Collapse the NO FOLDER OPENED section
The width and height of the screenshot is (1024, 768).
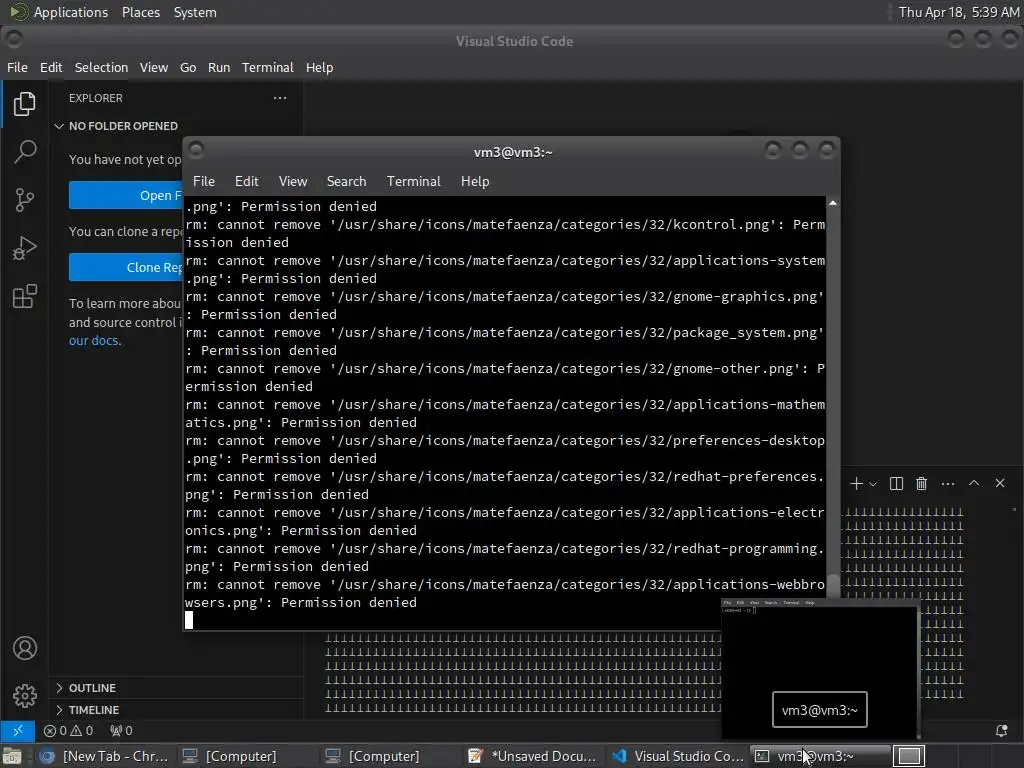(123, 126)
